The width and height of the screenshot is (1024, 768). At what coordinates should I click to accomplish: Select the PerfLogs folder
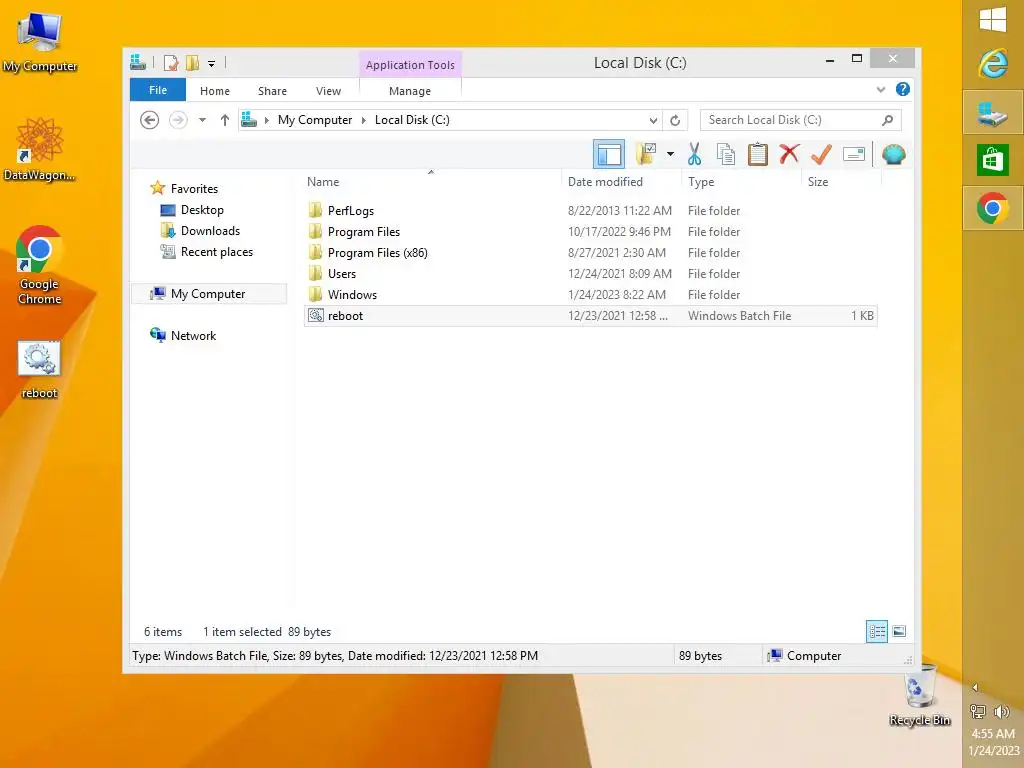(590, 210)
